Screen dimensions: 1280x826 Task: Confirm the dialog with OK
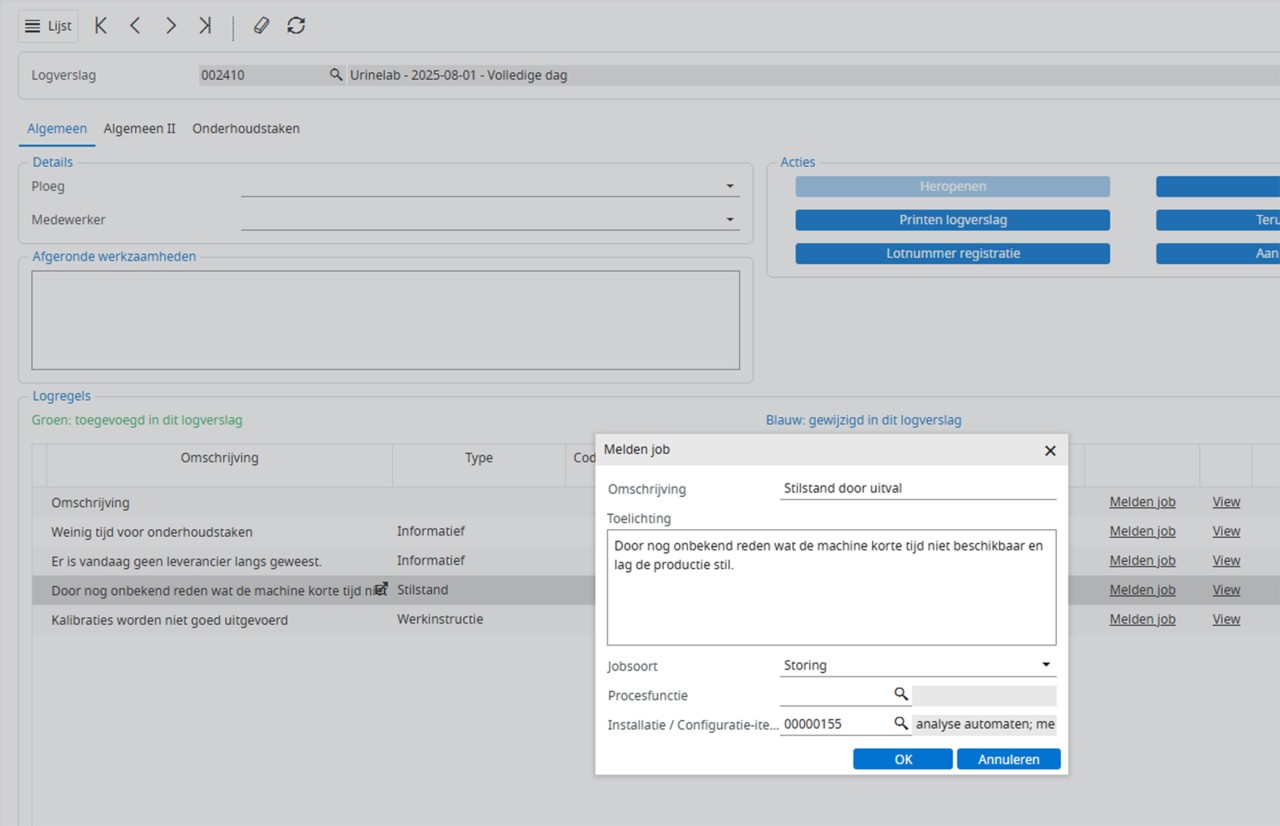click(x=903, y=759)
